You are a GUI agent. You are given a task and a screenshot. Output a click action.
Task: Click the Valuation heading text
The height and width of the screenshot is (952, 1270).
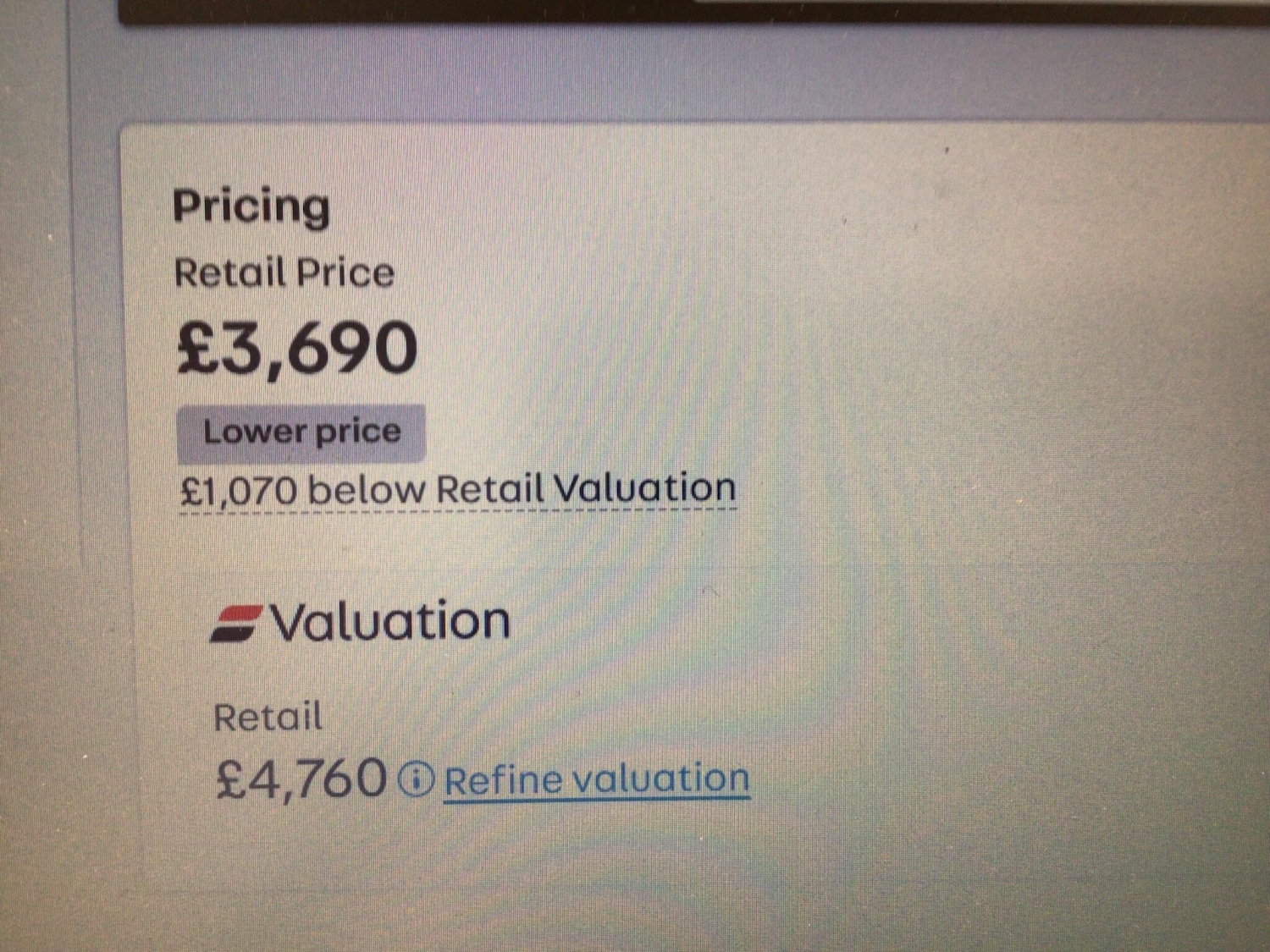(390, 622)
